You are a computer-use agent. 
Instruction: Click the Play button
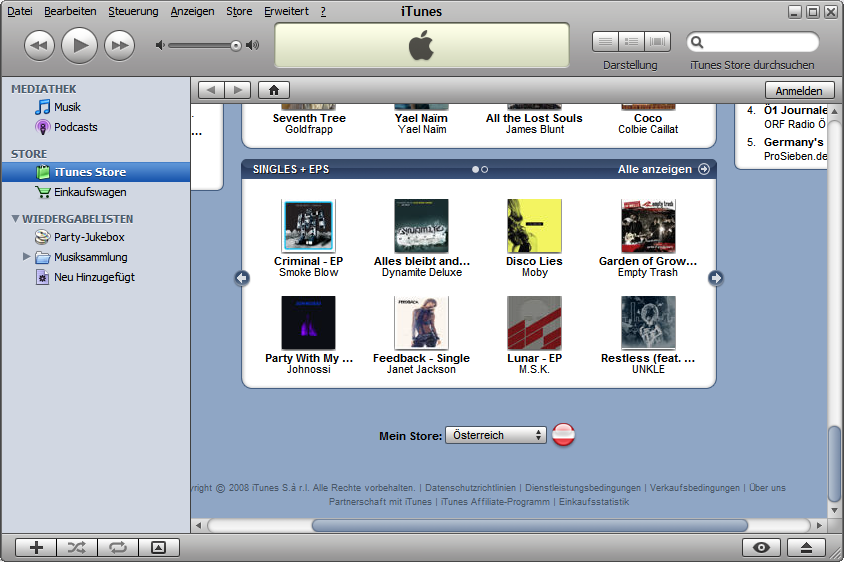(x=79, y=44)
